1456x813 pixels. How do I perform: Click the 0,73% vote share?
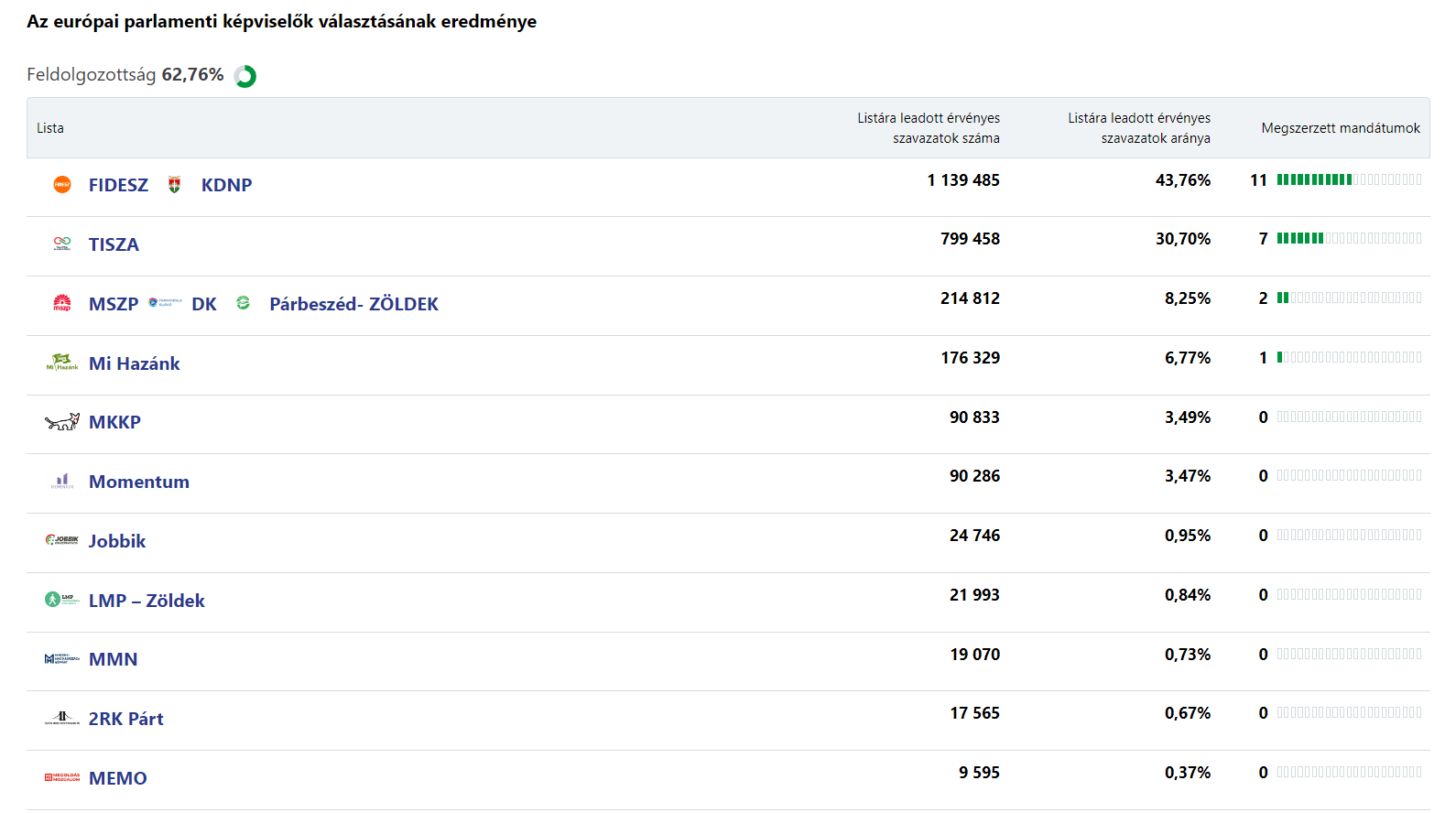coord(1188,655)
